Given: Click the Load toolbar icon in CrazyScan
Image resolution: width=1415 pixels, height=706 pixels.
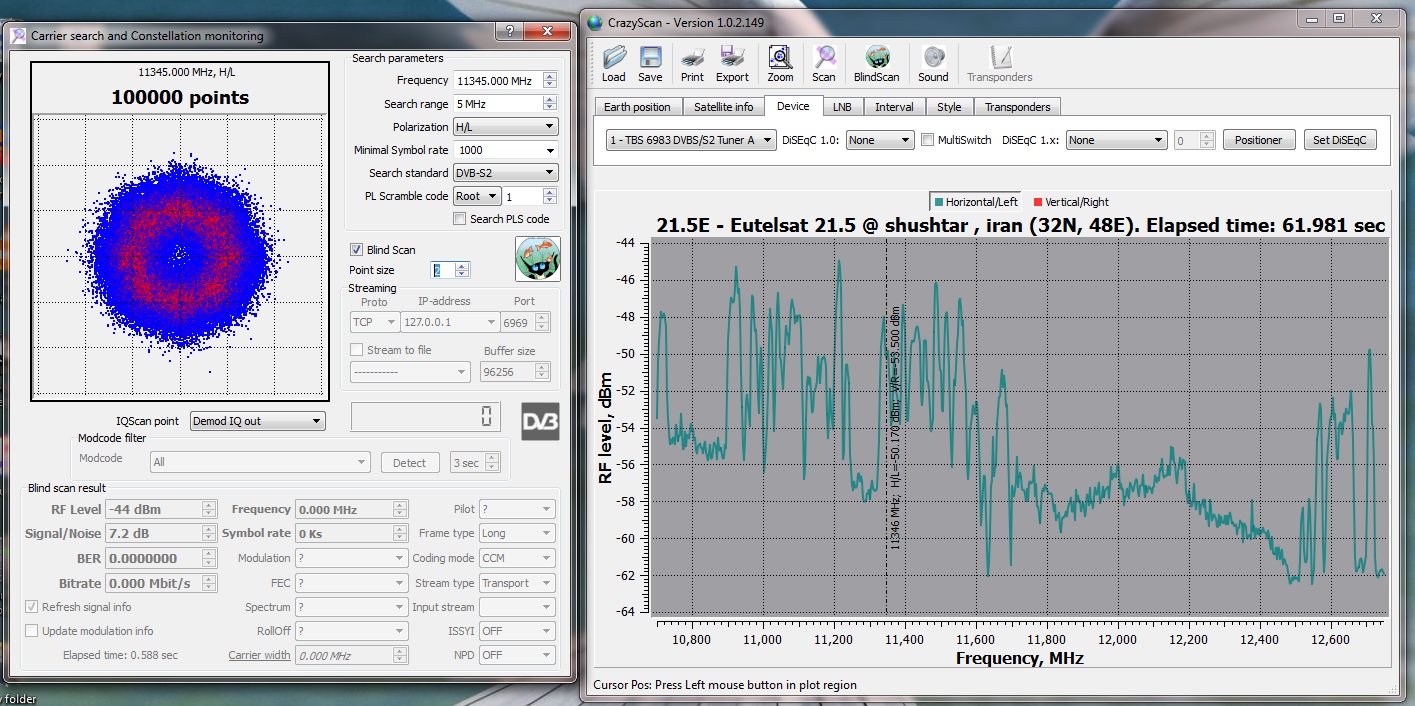Looking at the screenshot, I should pyautogui.click(x=614, y=64).
